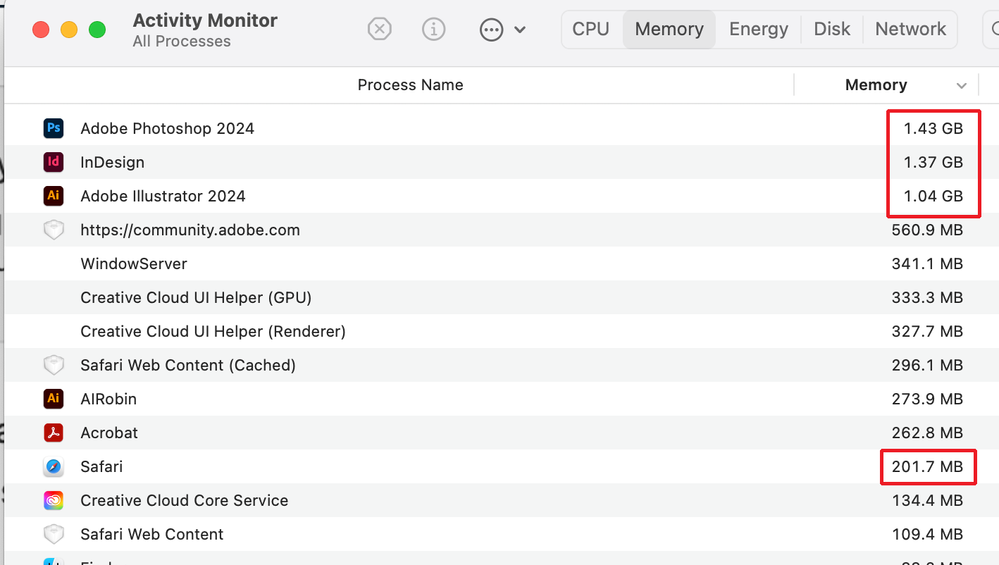Click the Adobe Photoshop 2024 icon

point(54,128)
